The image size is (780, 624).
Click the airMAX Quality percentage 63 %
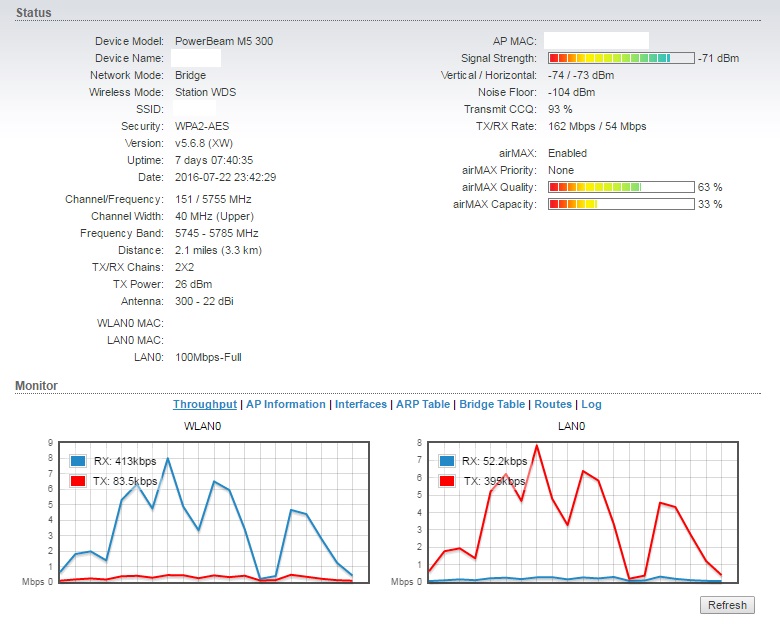click(710, 187)
